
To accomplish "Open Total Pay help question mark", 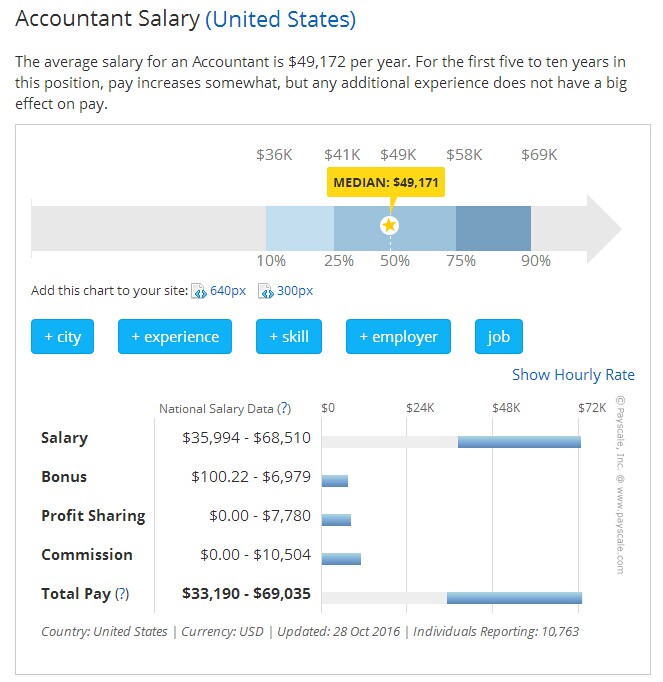I will 122,594.
